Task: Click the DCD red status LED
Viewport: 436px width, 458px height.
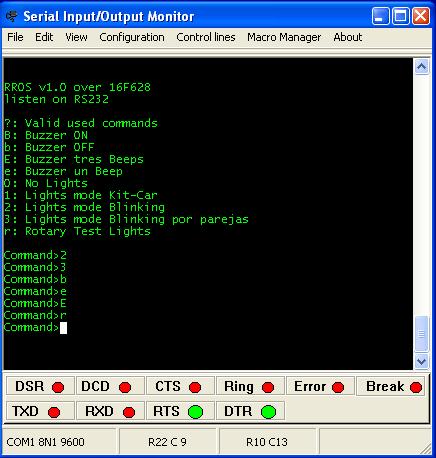Action: (125, 387)
